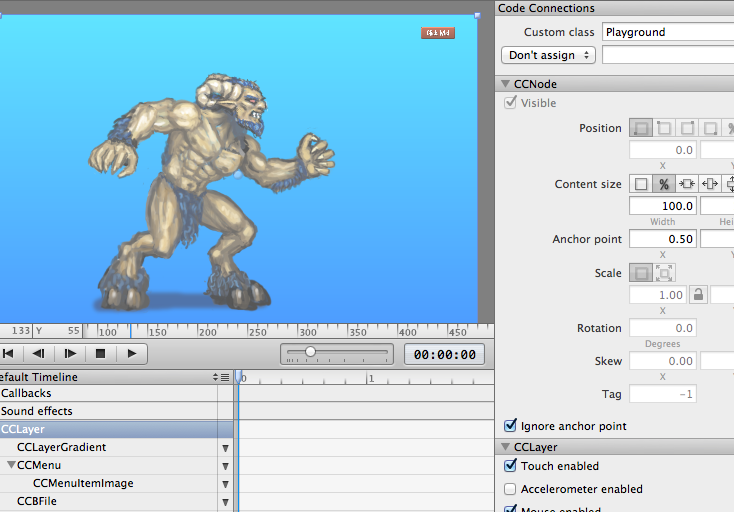Viewport: 734px width, 512px height.
Task: Click the Anchor point X field
Action: pos(663,239)
